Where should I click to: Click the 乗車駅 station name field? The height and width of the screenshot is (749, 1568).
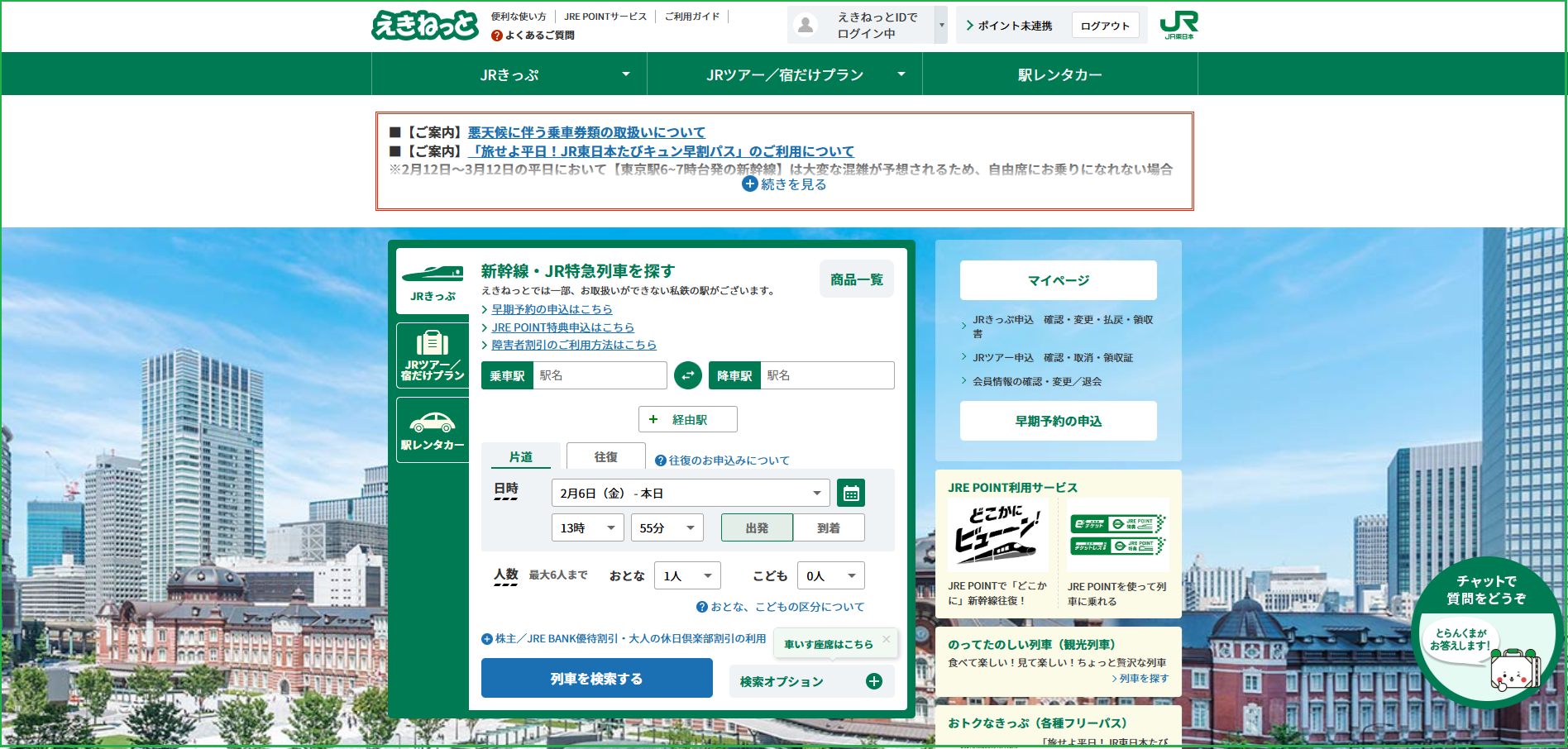point(600,375)
